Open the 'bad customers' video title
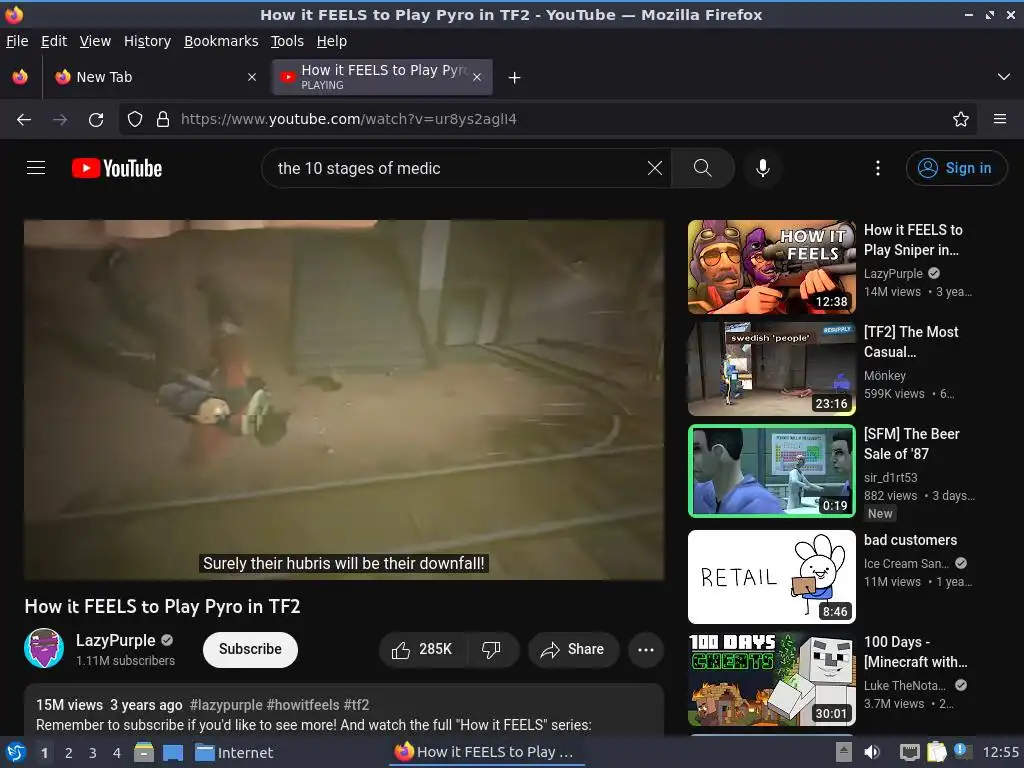This screenshot has height=768, width=1024. (910, 540)
